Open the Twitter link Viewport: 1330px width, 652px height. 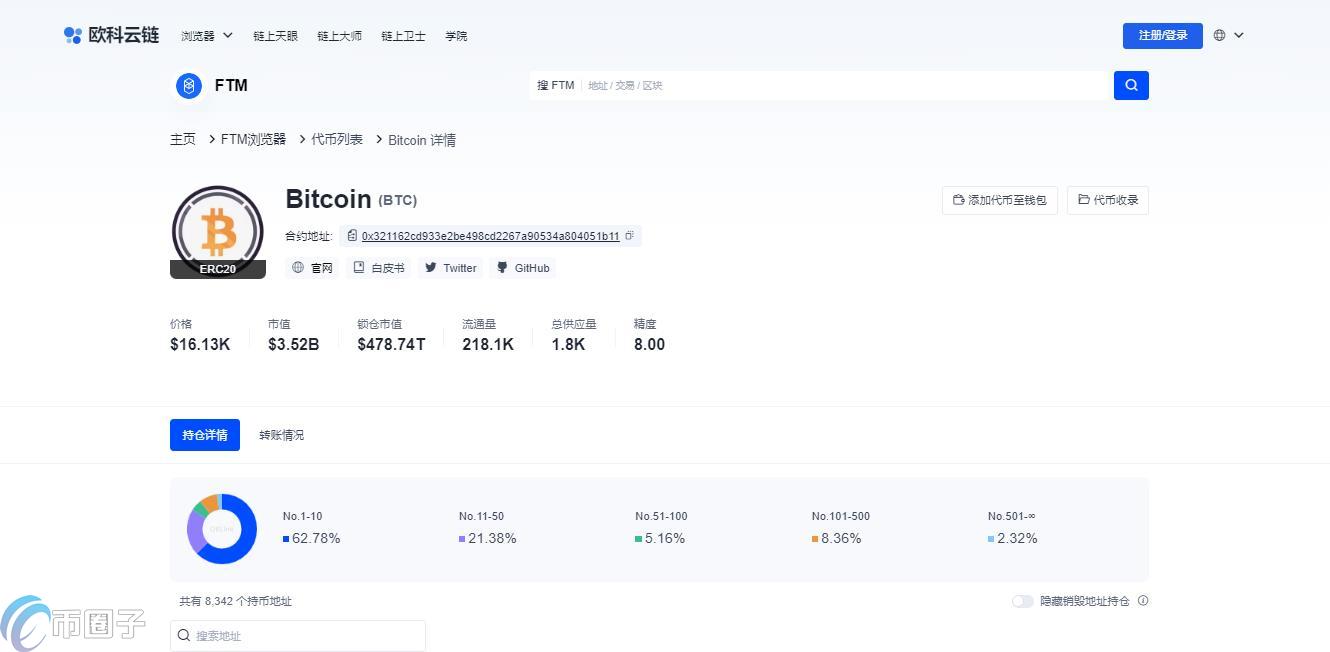pos(450,268)
